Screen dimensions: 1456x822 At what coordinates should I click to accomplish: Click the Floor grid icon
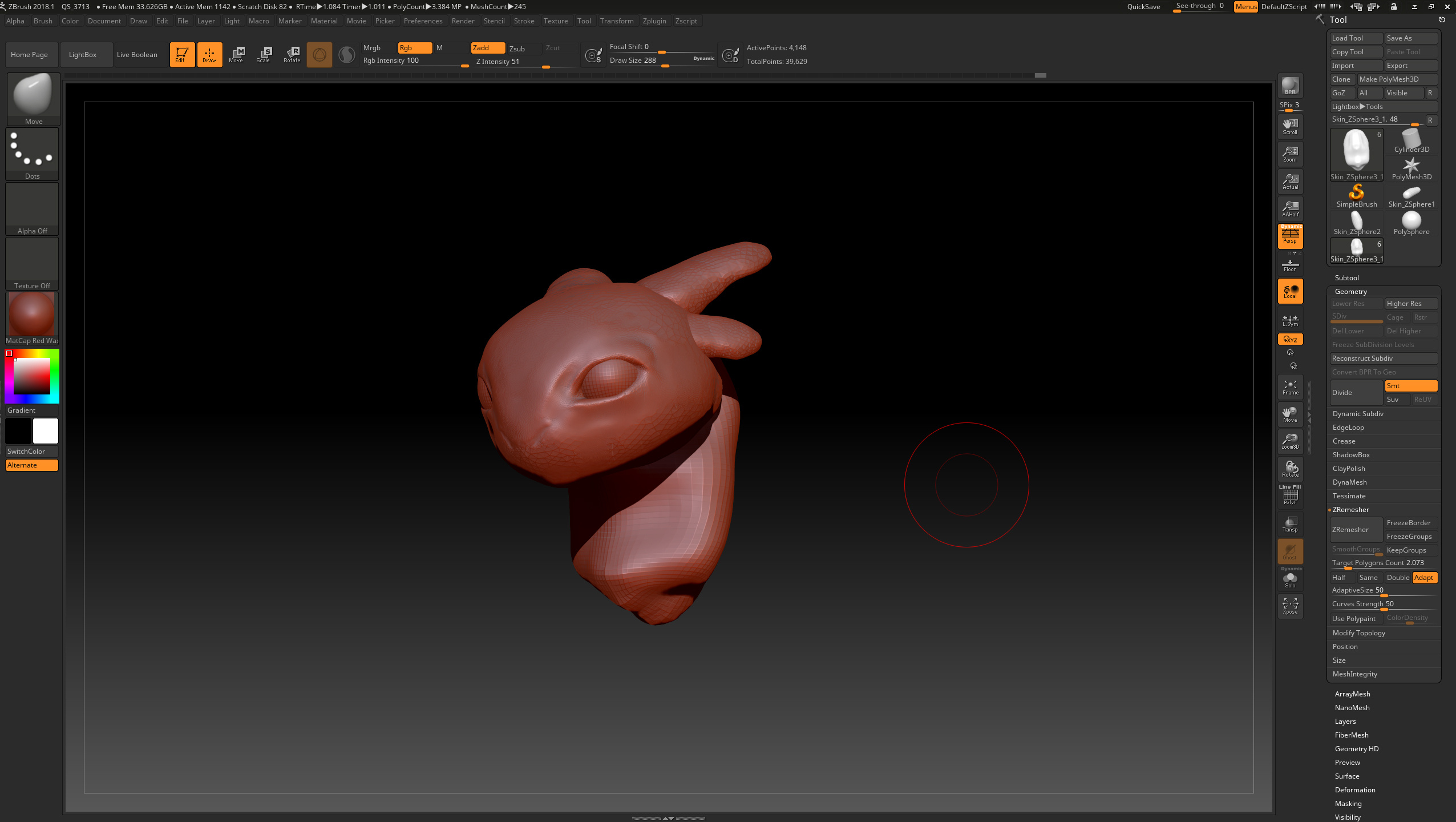point(1290,265)
